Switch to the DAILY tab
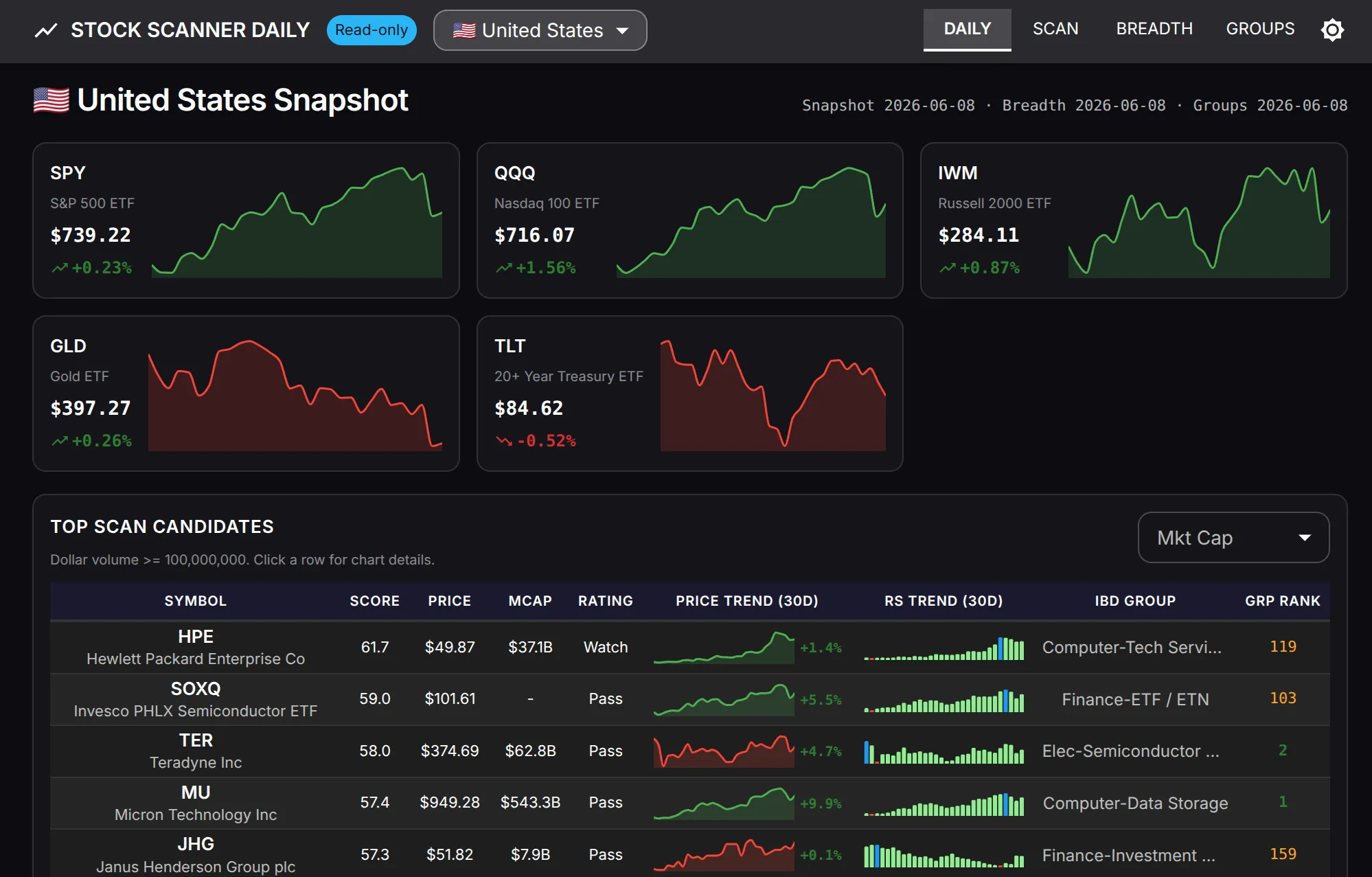 967,30
